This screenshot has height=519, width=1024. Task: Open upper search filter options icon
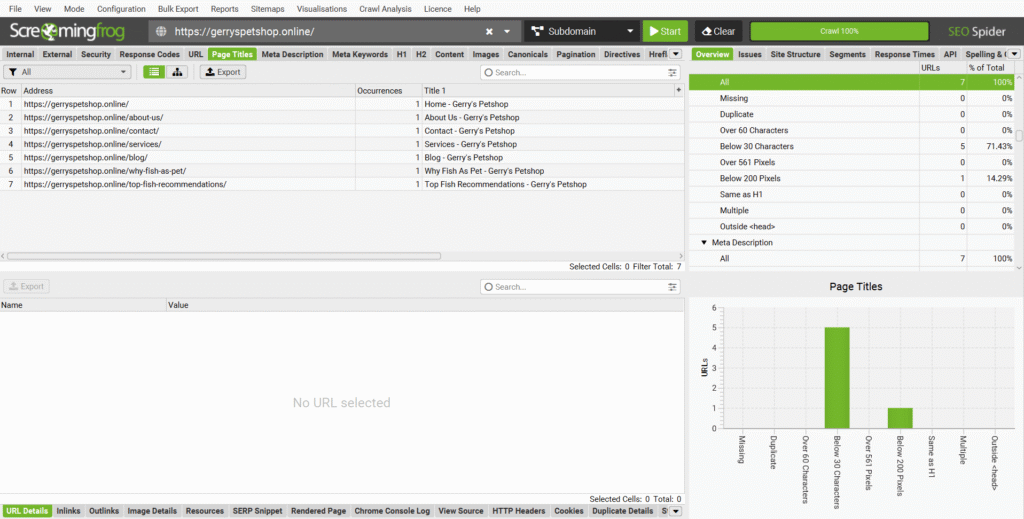pyautogui.click(x=673, y=72)
